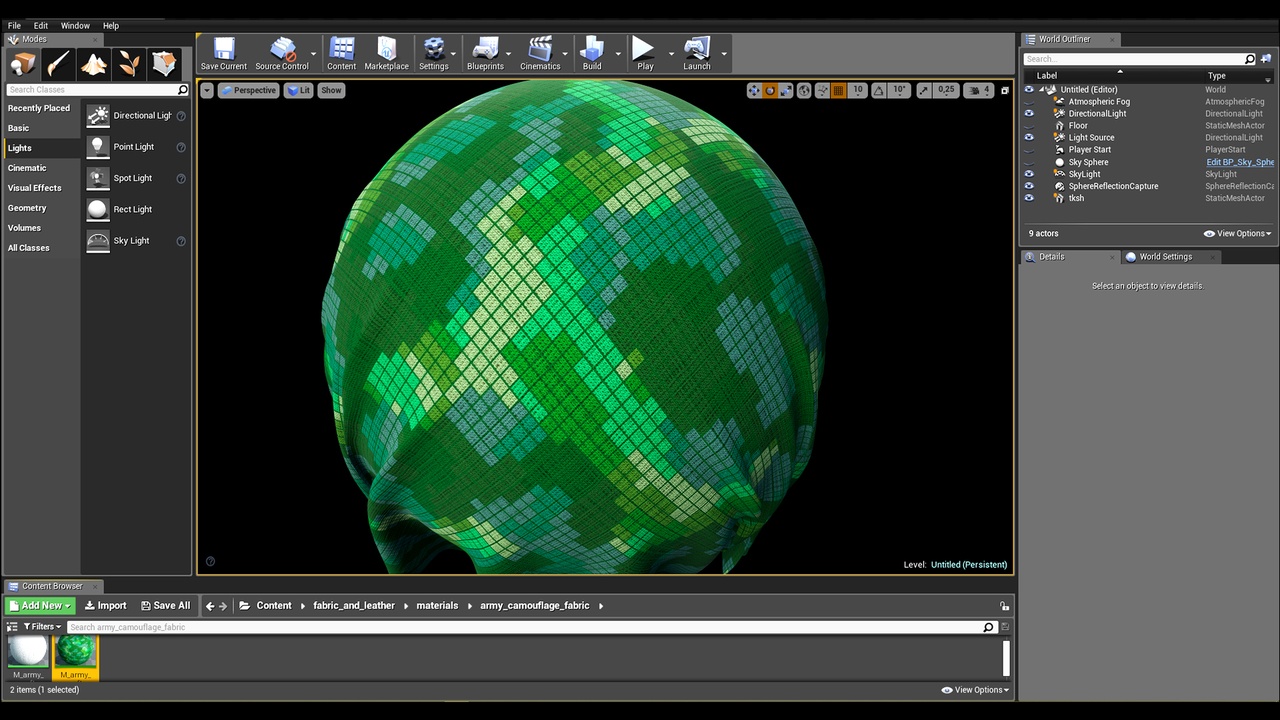Image resolution: width=1280 pixels, height=720 pixels.
Task: Click the Cinematics clapperboard icon
Action: [x=540, y=54]
